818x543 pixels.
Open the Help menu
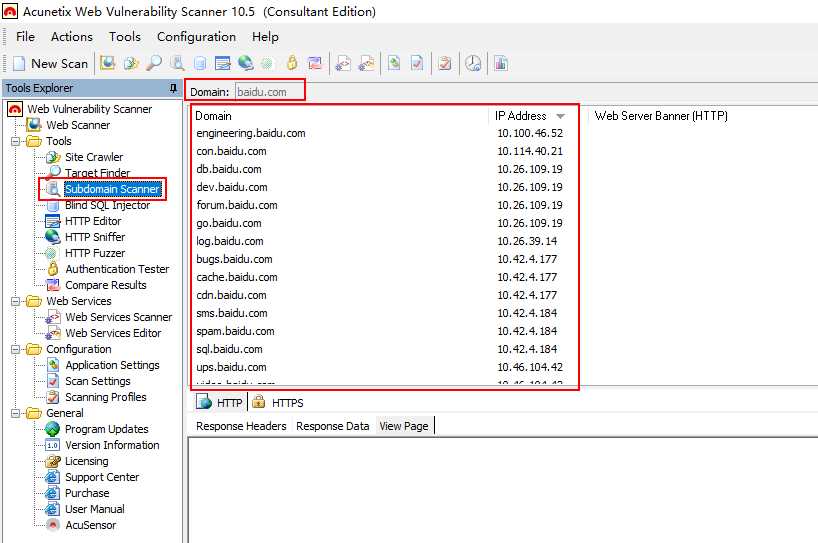265,37
